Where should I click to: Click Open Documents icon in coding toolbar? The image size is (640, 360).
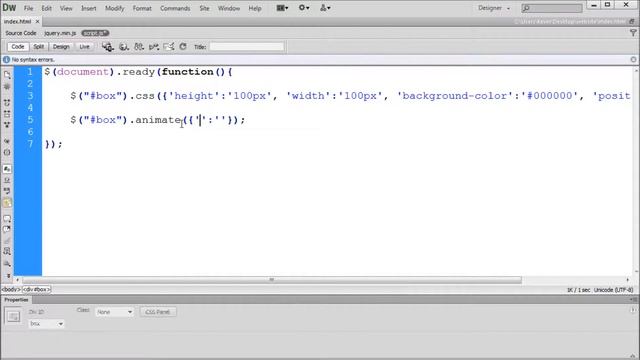pyautogui.click(x=7, y=75)
